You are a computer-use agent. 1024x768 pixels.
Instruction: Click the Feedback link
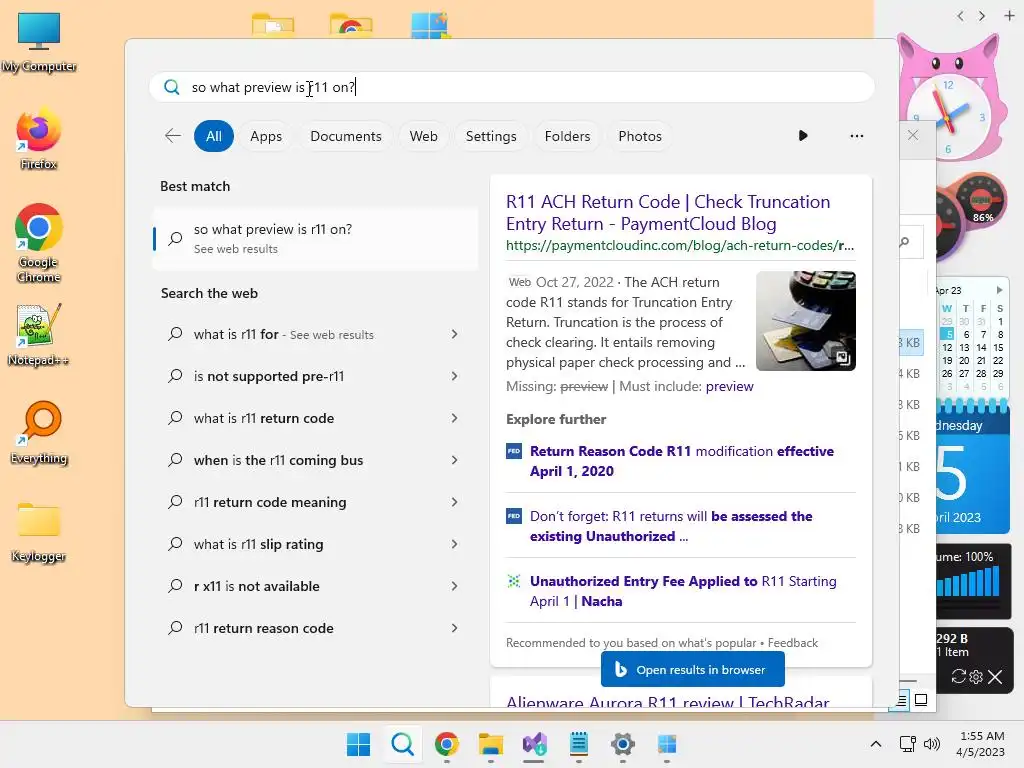click(x=793, y=643)
